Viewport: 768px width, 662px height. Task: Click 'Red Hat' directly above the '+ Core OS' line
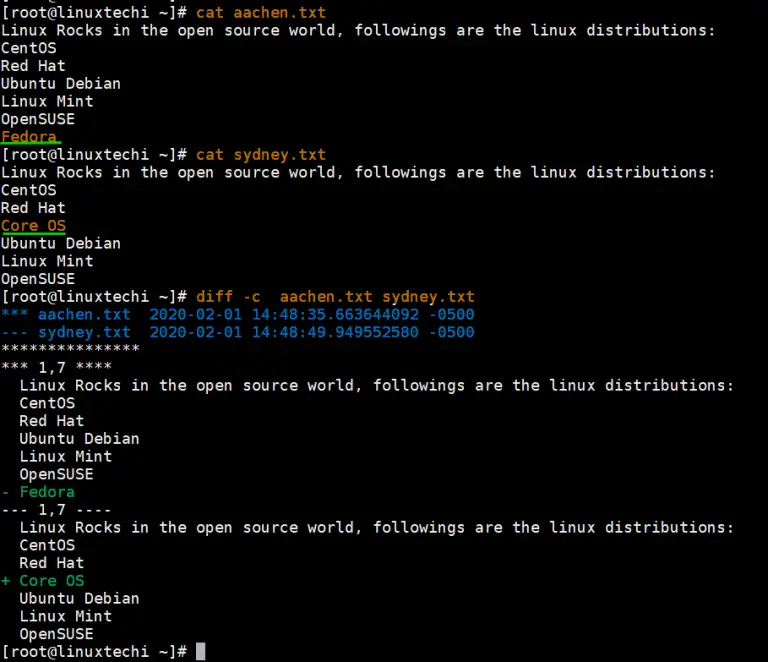point(52,563)
